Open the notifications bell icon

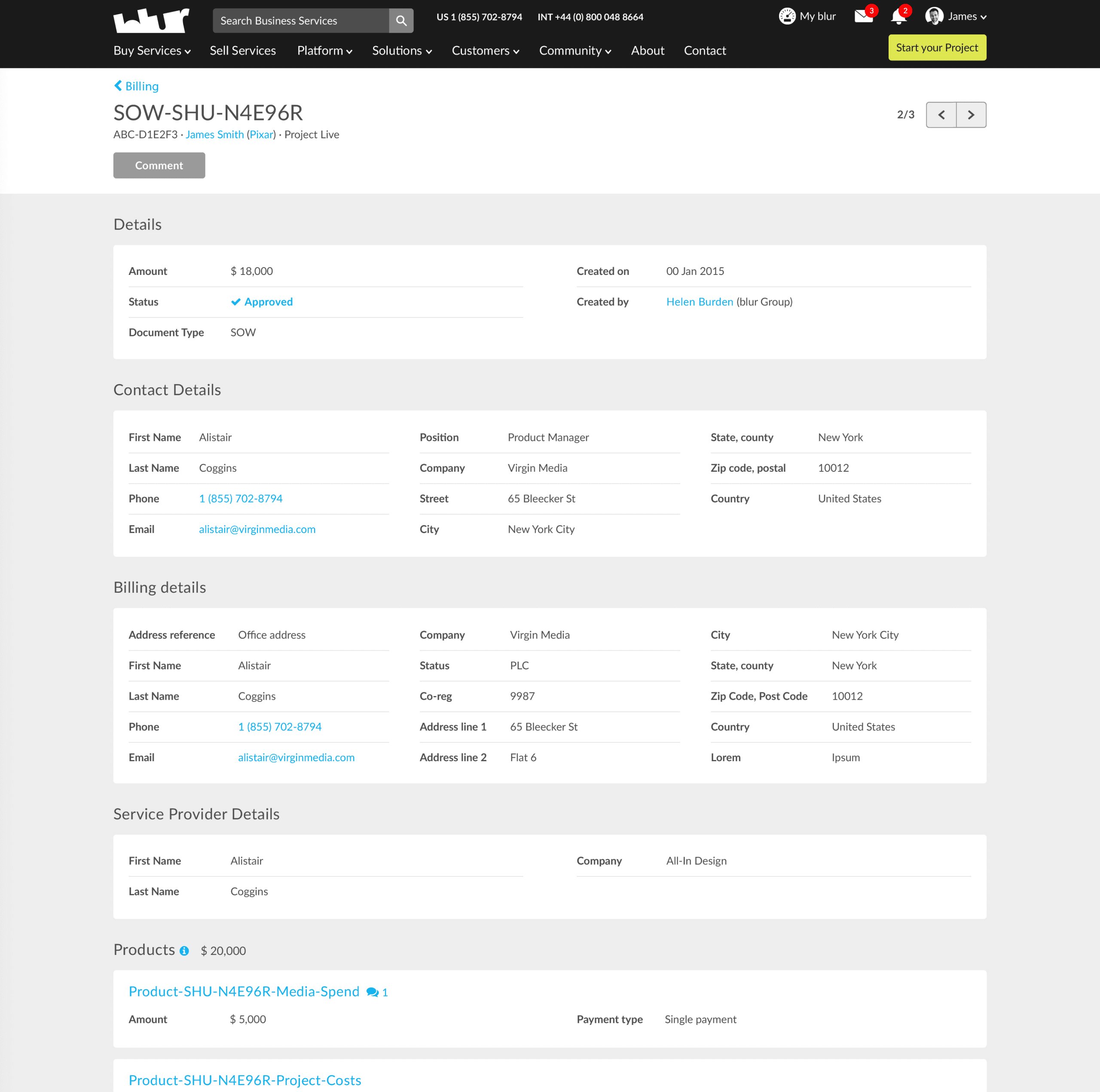click(898, 17)
